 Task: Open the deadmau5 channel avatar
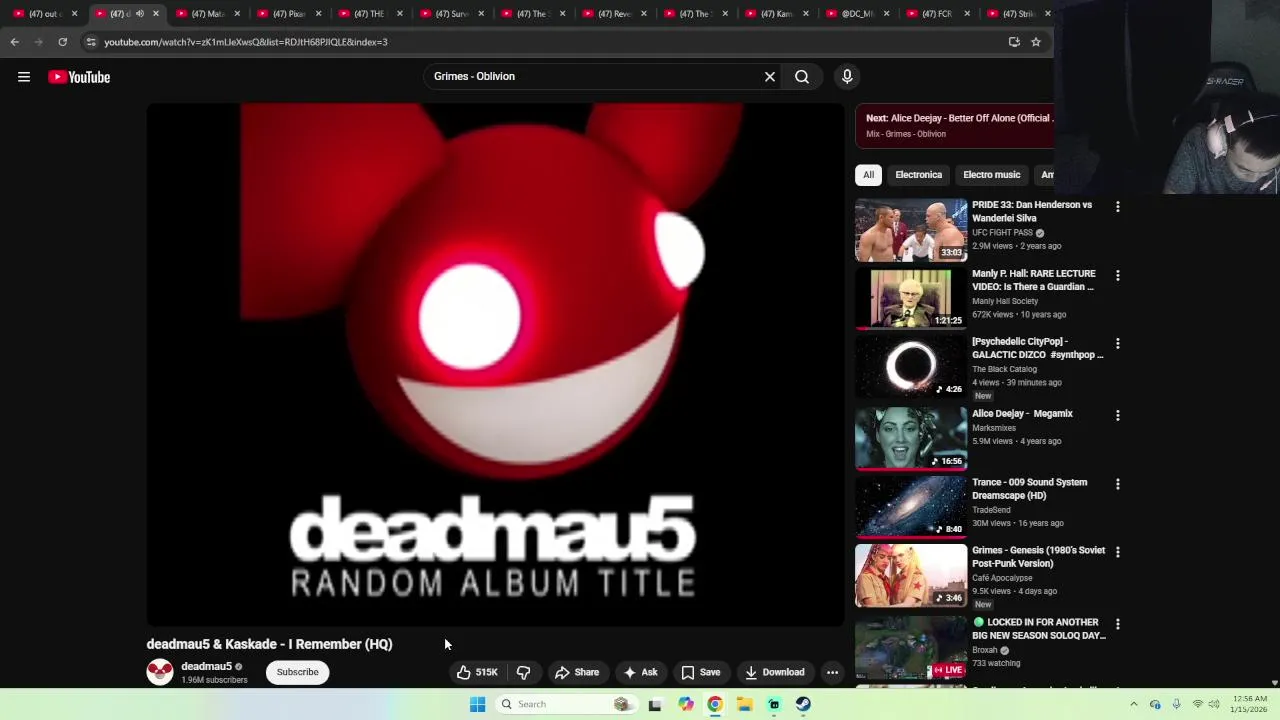point(160,672)
